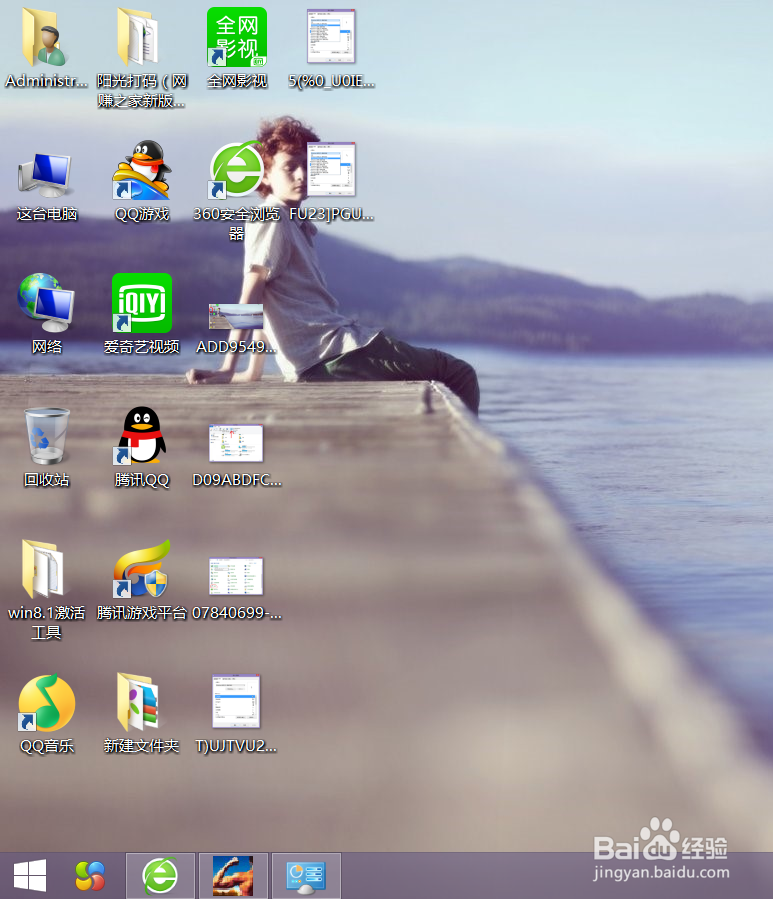Open the FU23]PGU image file thumbnail
The image size is (773, 899).
pyautogui.click(x=331, y=169)
